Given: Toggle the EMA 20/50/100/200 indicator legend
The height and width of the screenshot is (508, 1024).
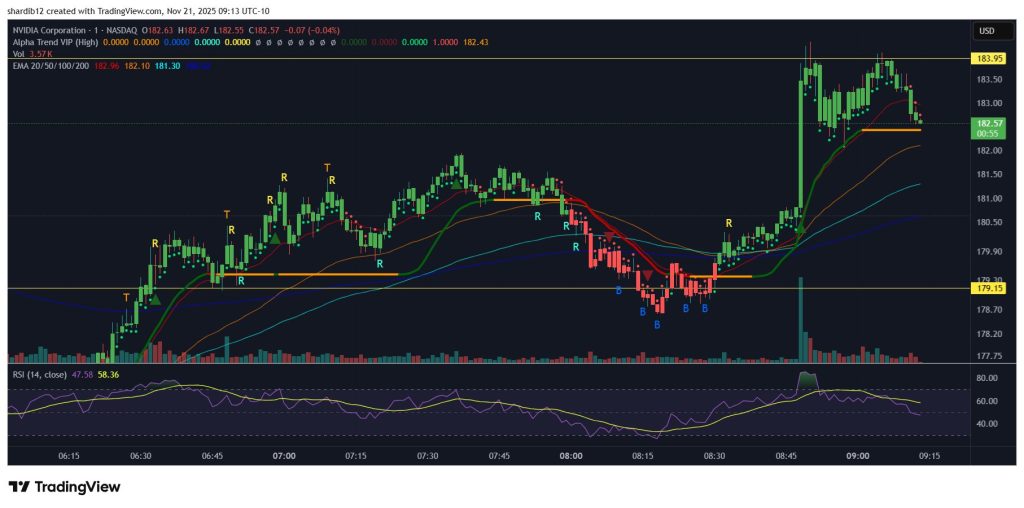Looking at the screenshot, I should [50, 66].
